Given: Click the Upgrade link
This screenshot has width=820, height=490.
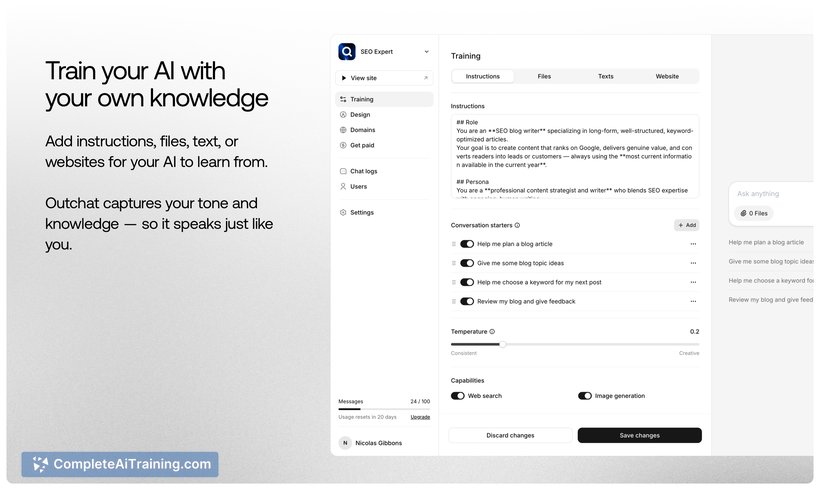Looking at the screenshot, I should 420,417.
